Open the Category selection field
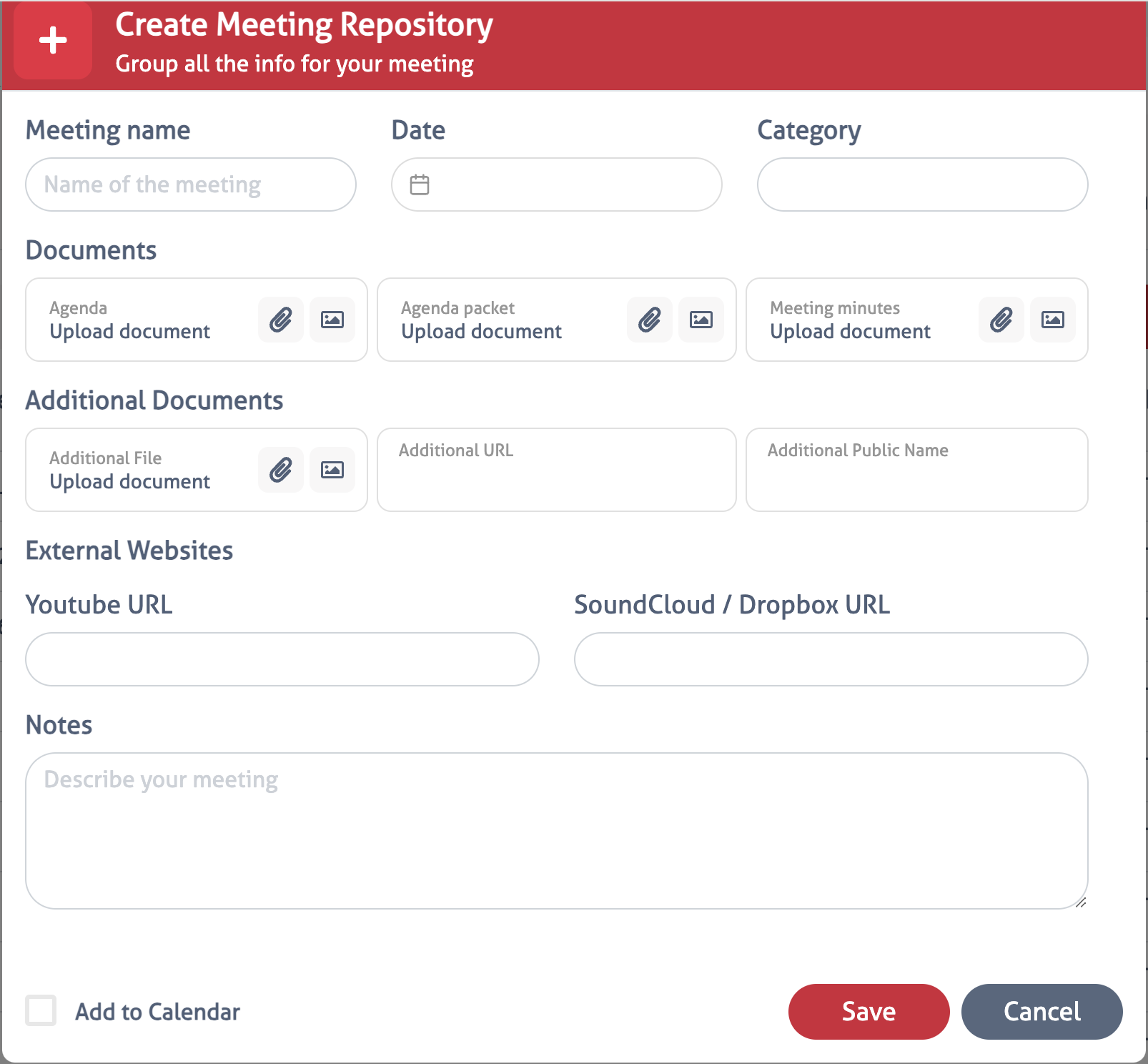This screenshot has height=1064, width=1148. click(923, 184)
